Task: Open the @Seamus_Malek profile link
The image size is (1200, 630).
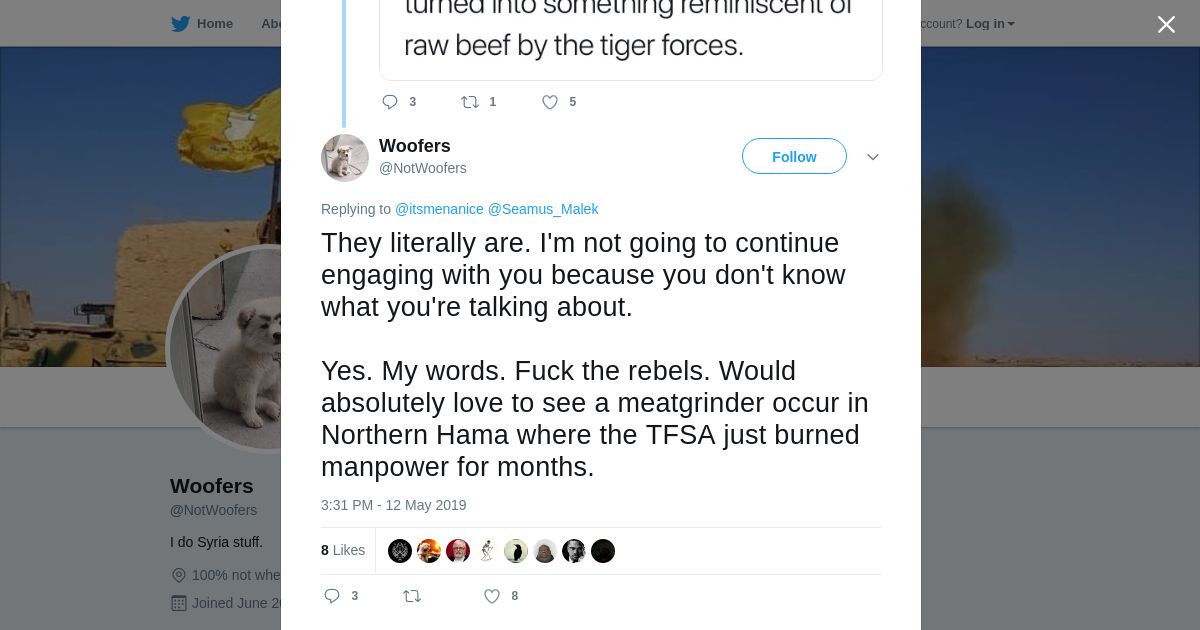Action: [x=543, y=209]
